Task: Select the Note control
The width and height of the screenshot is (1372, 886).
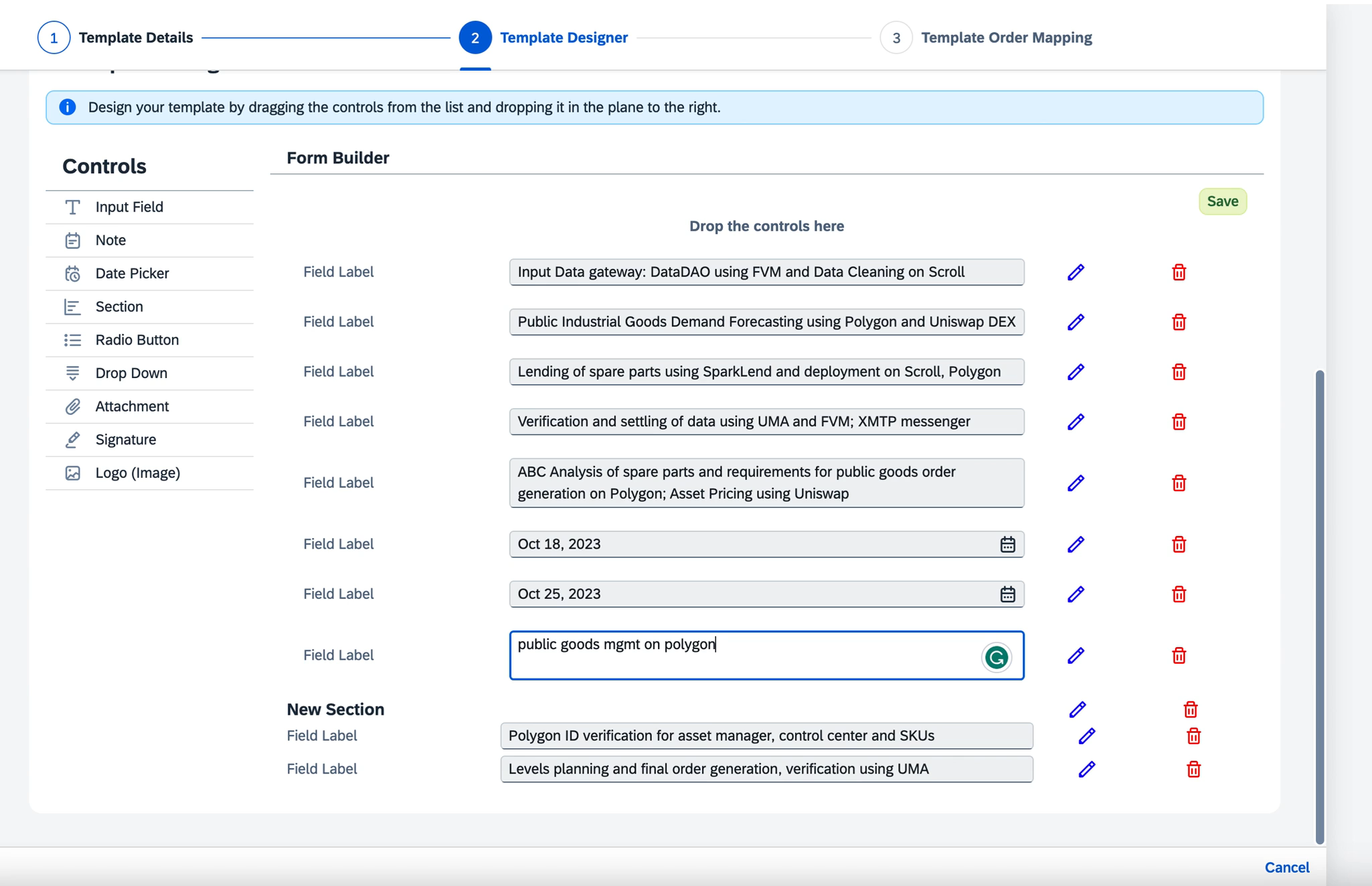Action: [x=149, y=240]
